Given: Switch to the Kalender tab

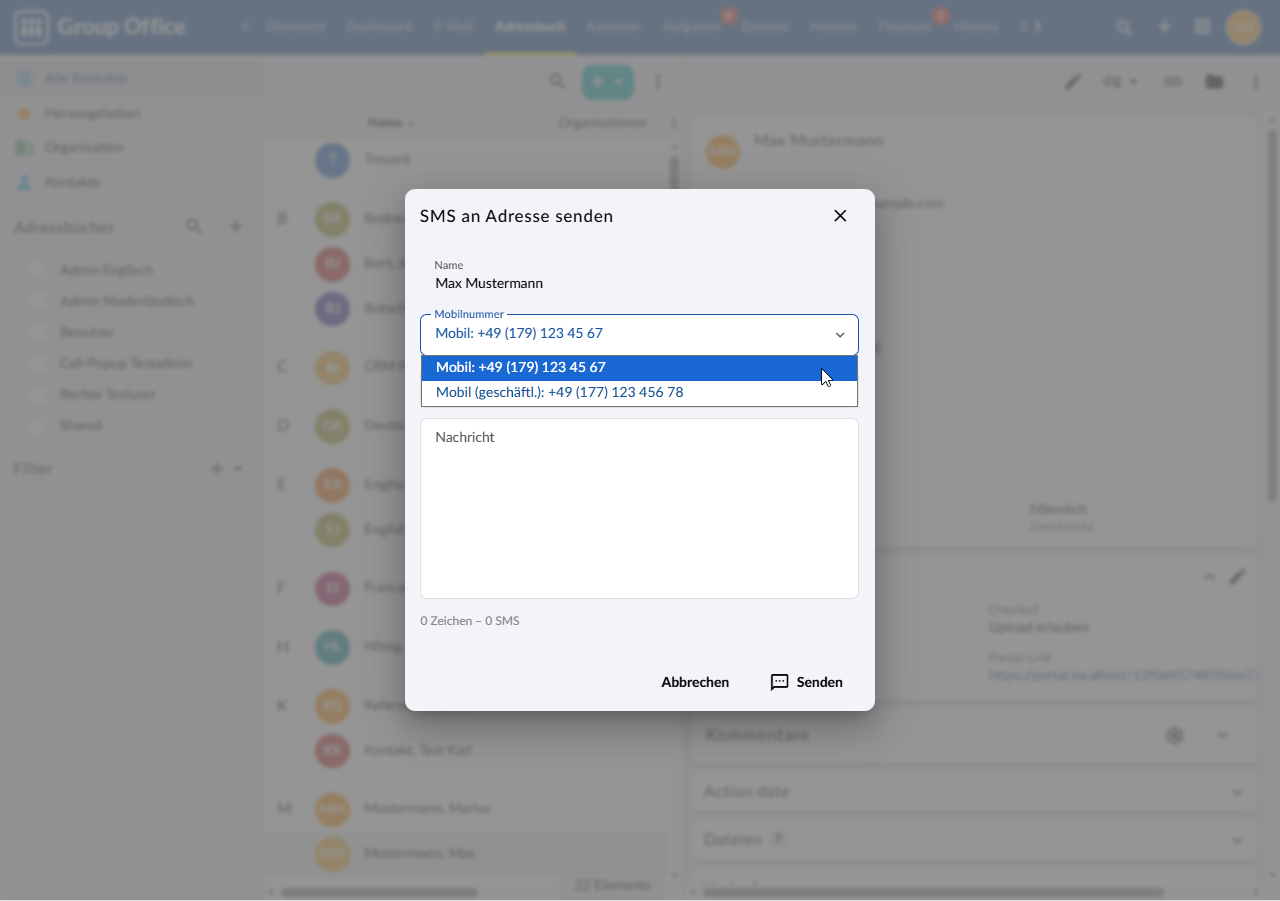Looking at the screenshot, I should 614,27.
